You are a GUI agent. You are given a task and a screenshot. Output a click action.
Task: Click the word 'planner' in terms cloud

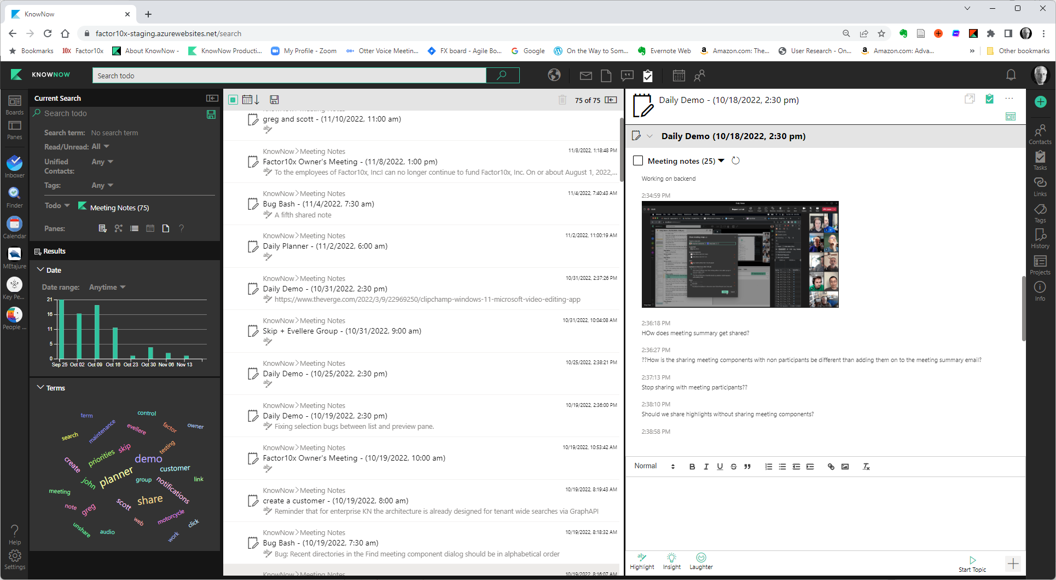coord(116,474)
